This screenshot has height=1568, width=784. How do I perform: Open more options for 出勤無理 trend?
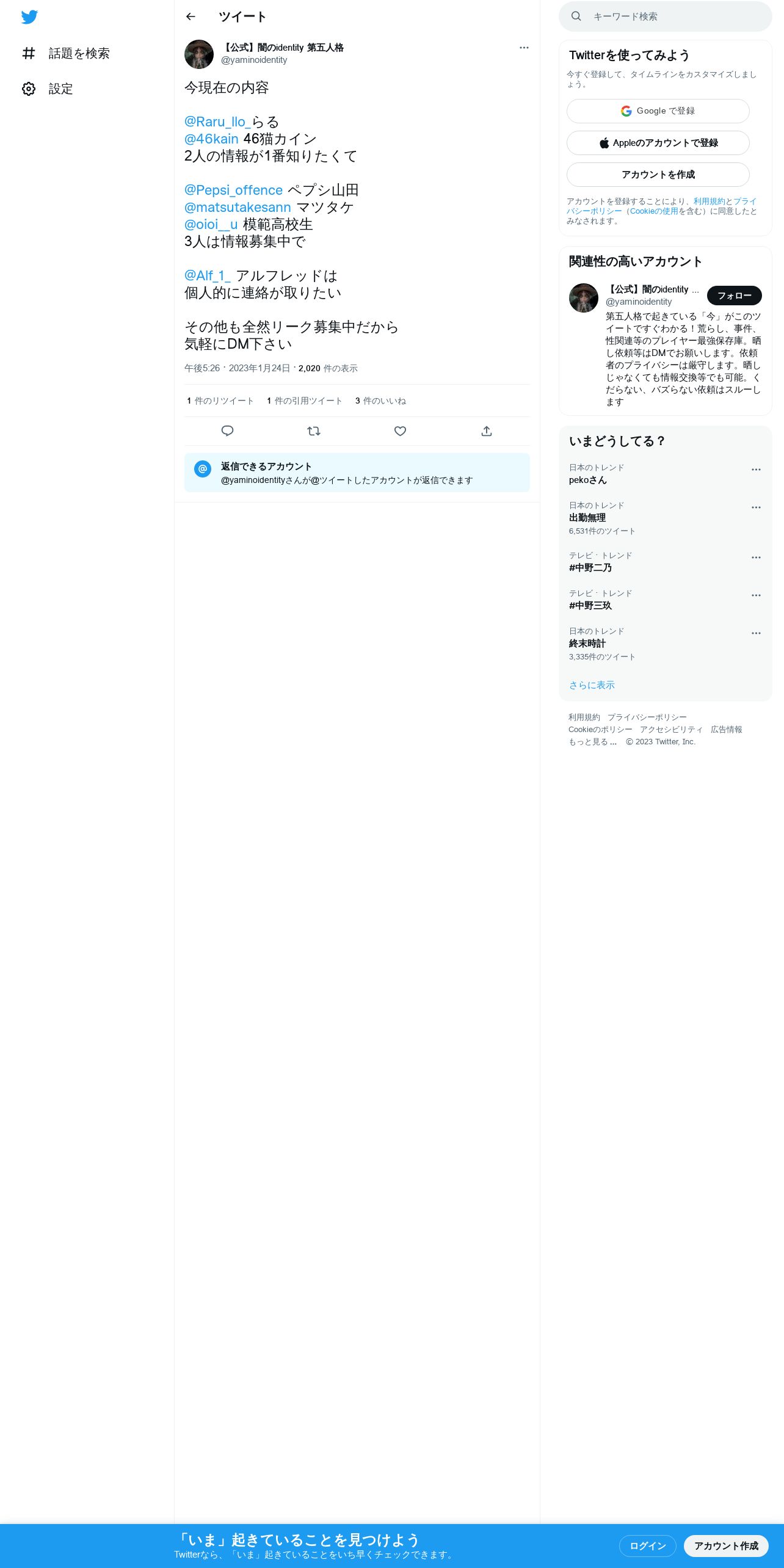pos(756,507)
